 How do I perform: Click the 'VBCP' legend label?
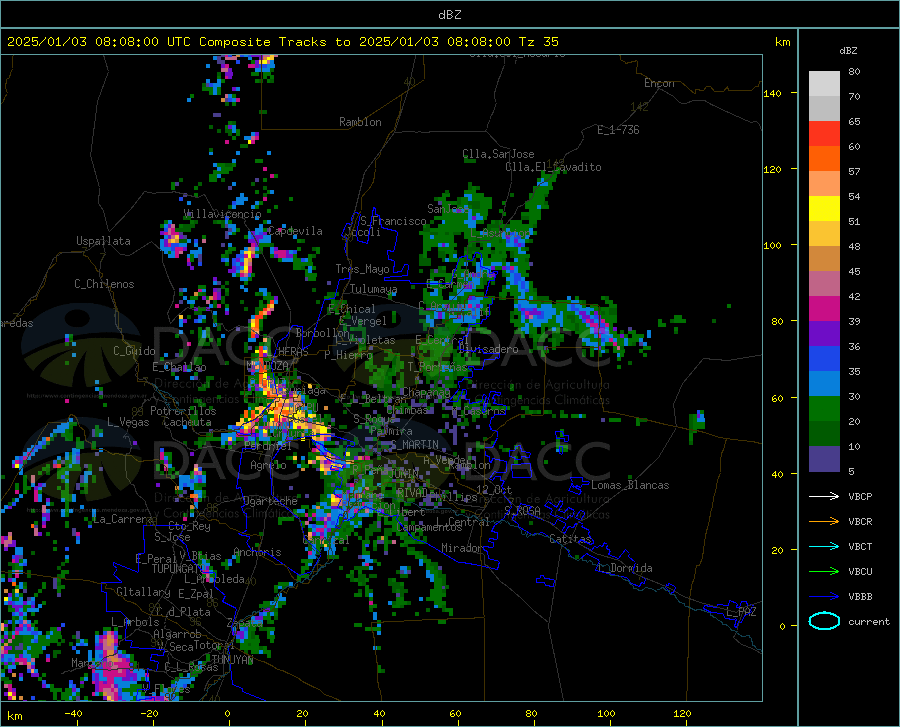click(860, 496)
